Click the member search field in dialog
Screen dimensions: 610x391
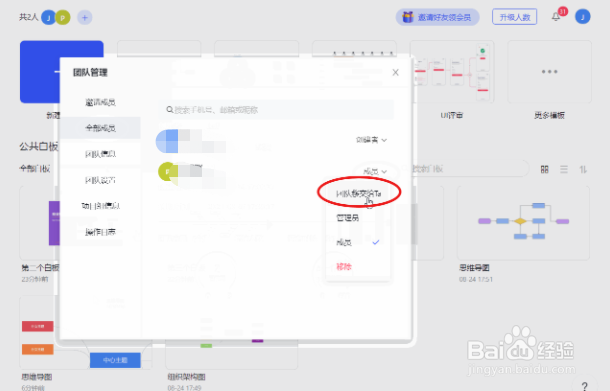coord(278,110)
